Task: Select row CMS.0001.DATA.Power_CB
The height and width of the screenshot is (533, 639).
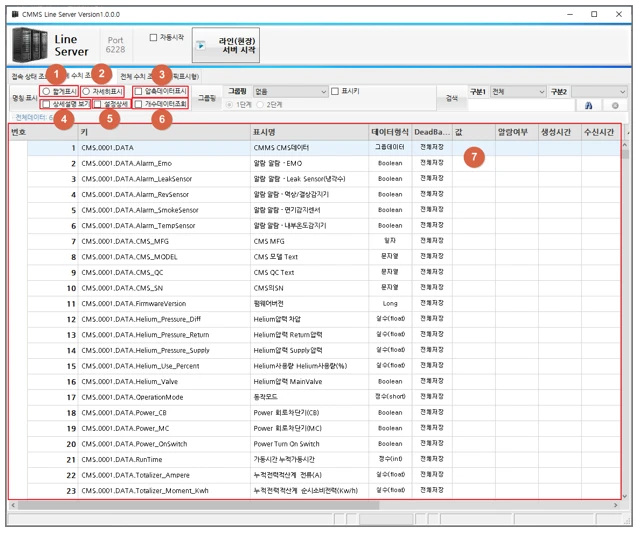Action: (x=324, y=413)
